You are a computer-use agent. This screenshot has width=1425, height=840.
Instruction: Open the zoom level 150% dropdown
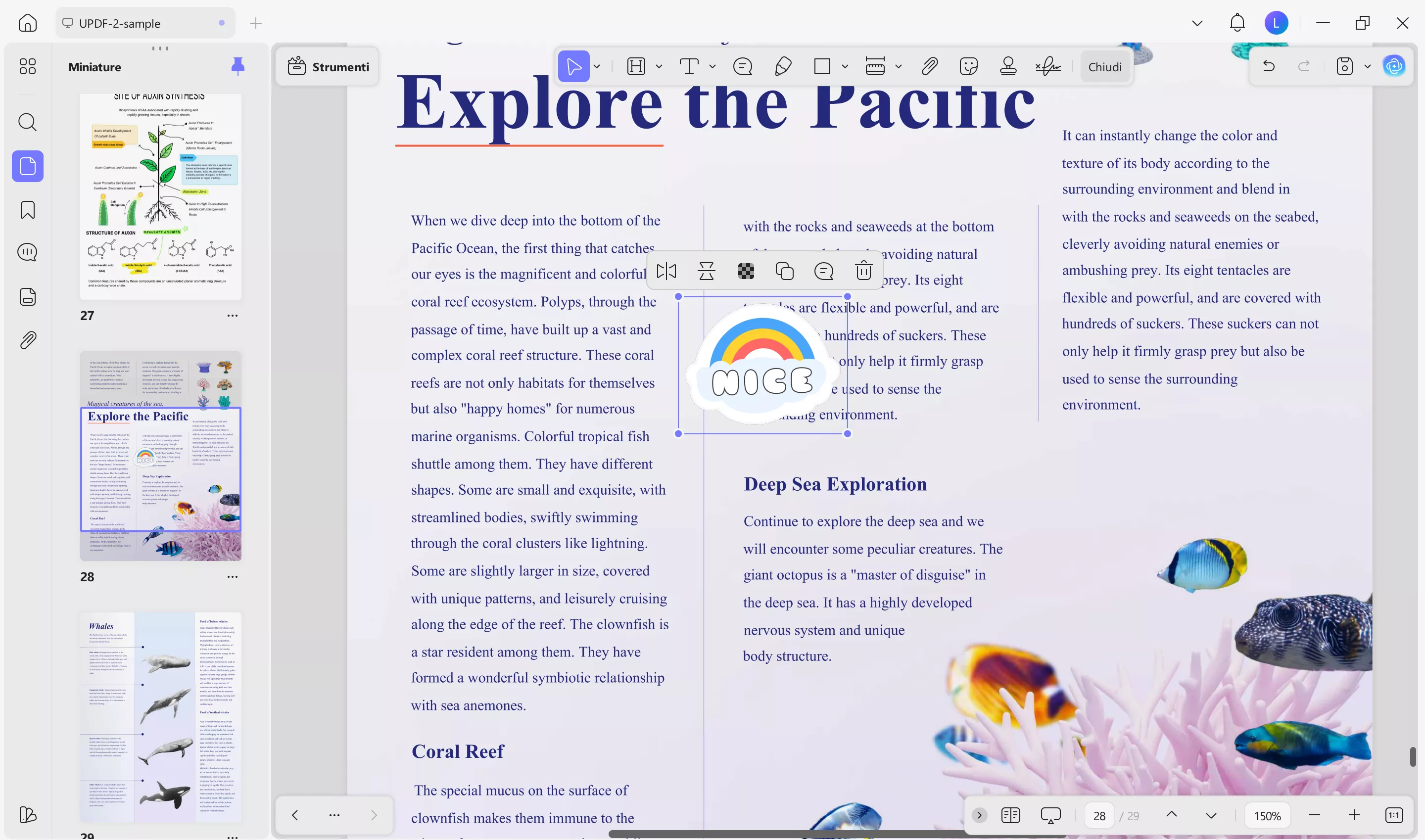tap(1267, 815)
